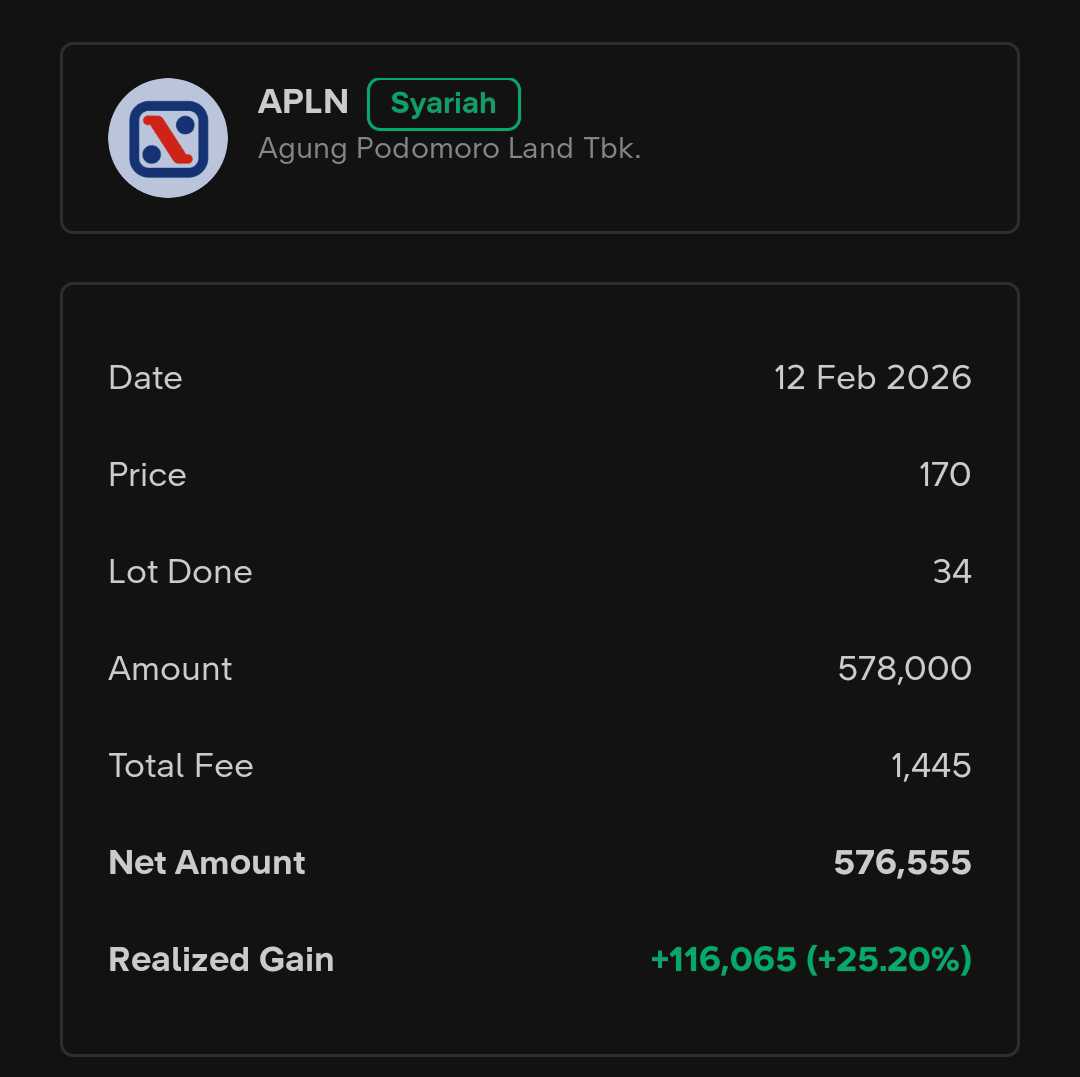Image resolution: width=1080 pixels, height=1077 pixels.
Task: Select the price value 170
Action: pos(945,475)
